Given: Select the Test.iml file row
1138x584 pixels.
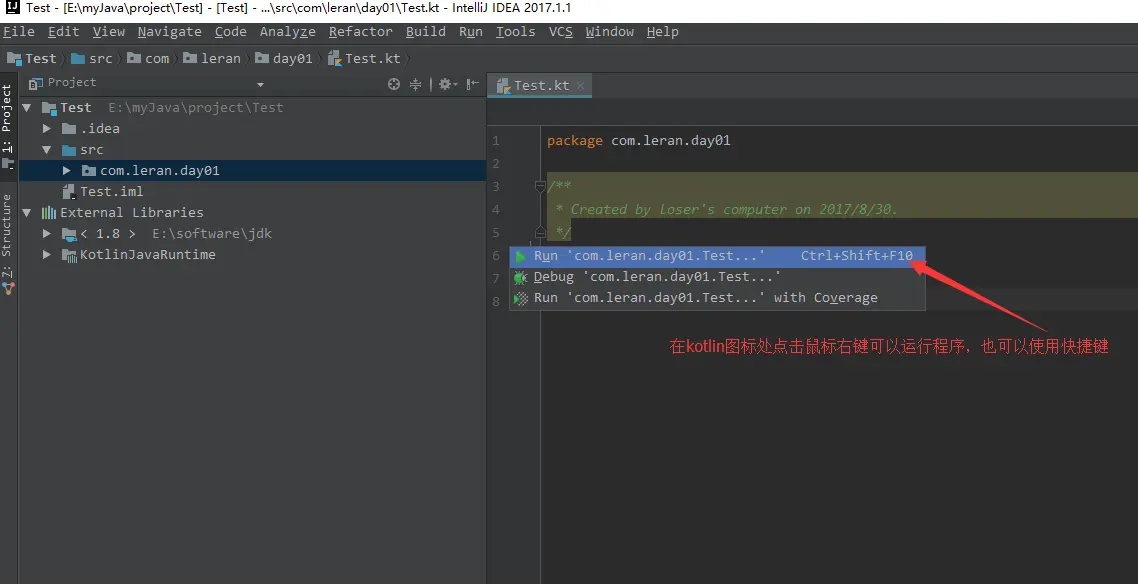Looking at the screenshot, I should 253,192.
